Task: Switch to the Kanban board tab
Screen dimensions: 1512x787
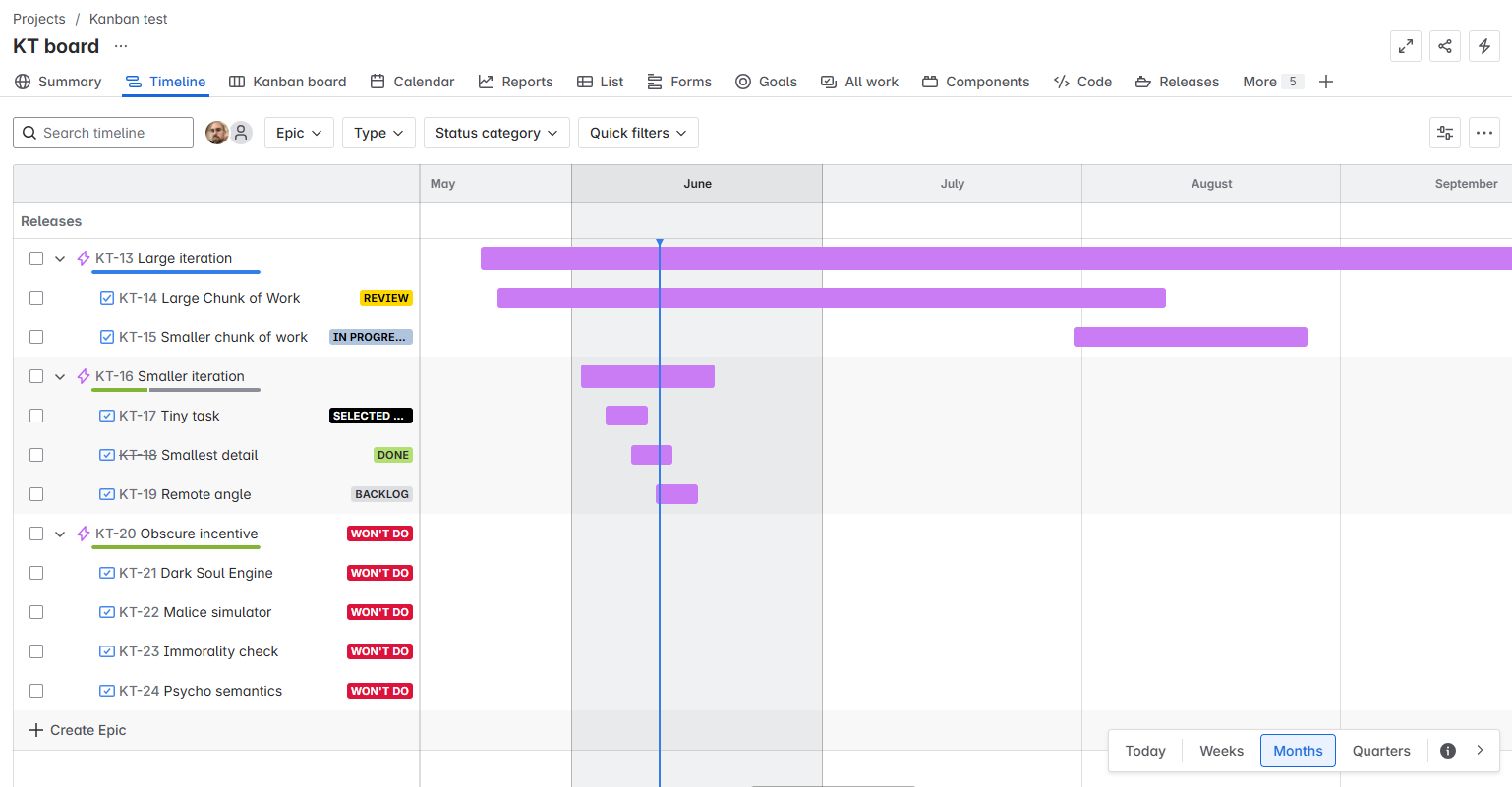Action: [287, 82]
